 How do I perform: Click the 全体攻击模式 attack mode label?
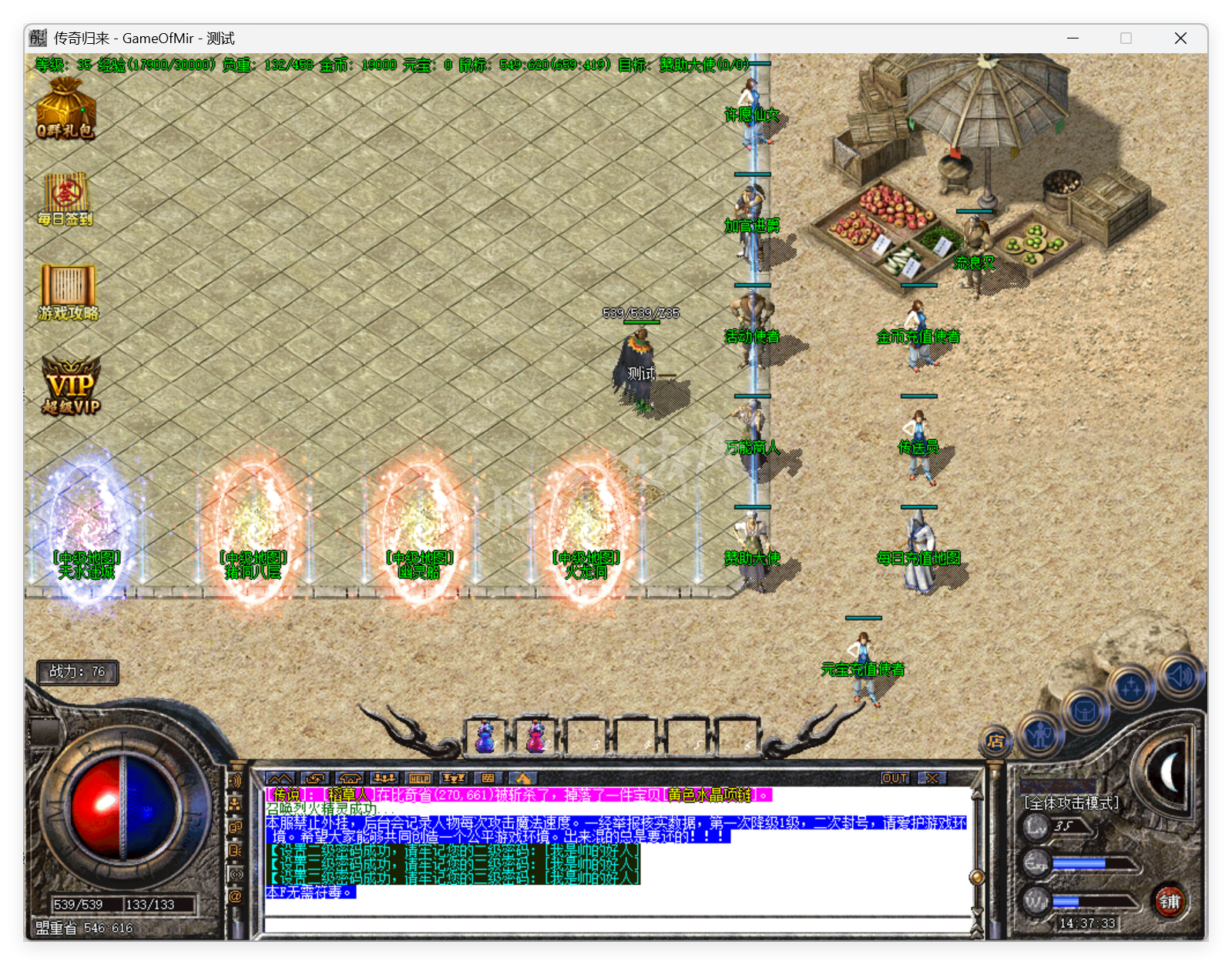(1071, 803)
